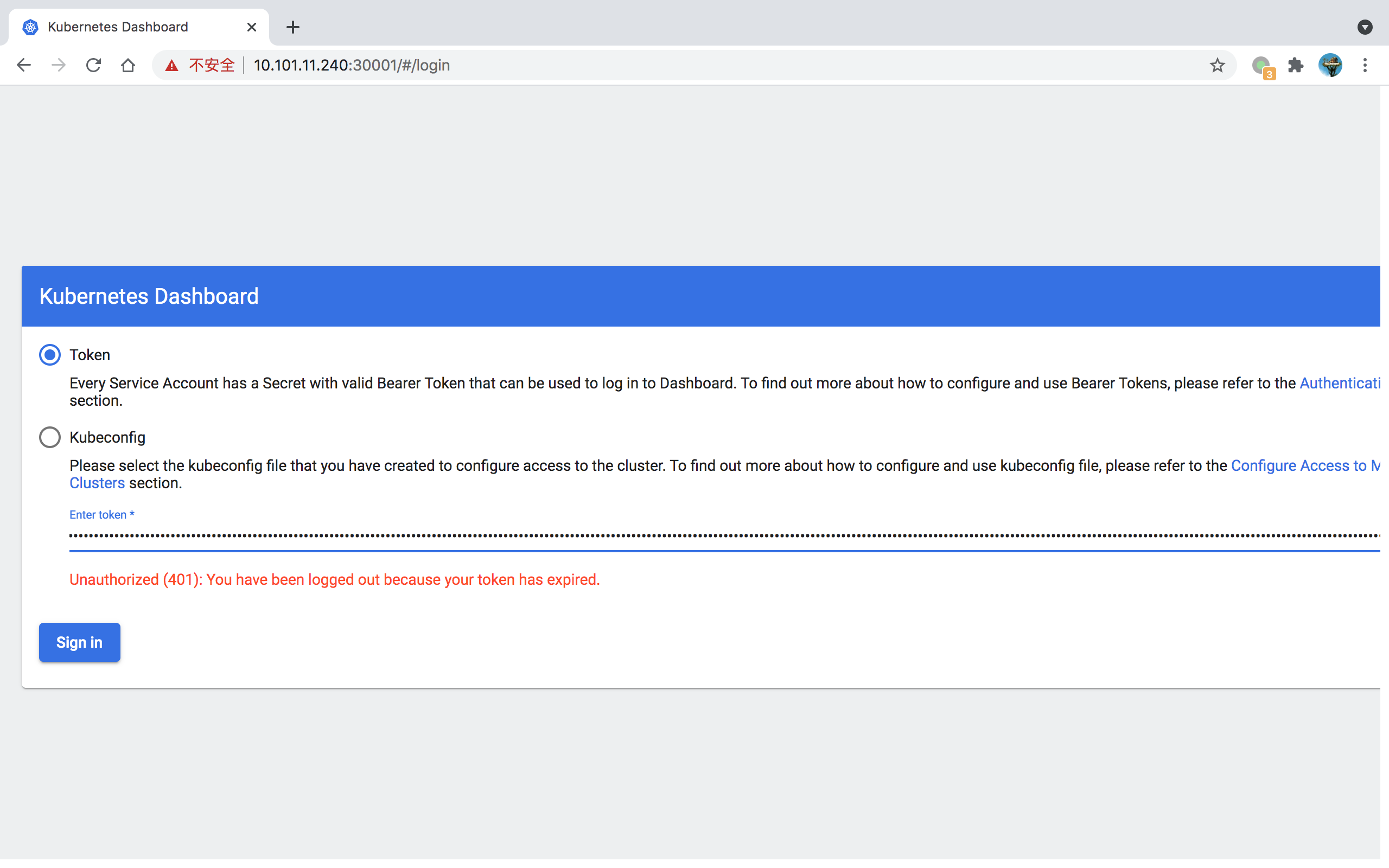
Task: Open the extension with badge 3
Action: [x=1263, y=67]
